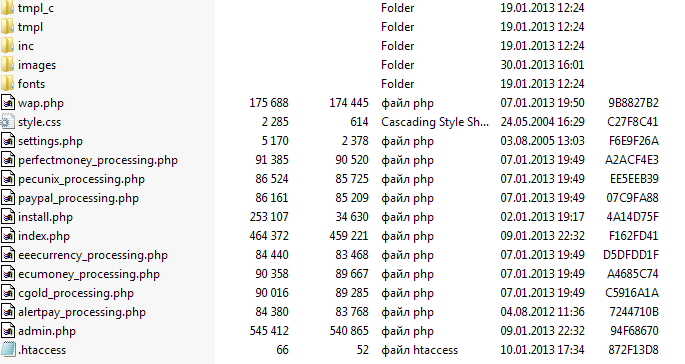Click paypal_processing.php file name
The image size is (685, 364).
point(78,198)
